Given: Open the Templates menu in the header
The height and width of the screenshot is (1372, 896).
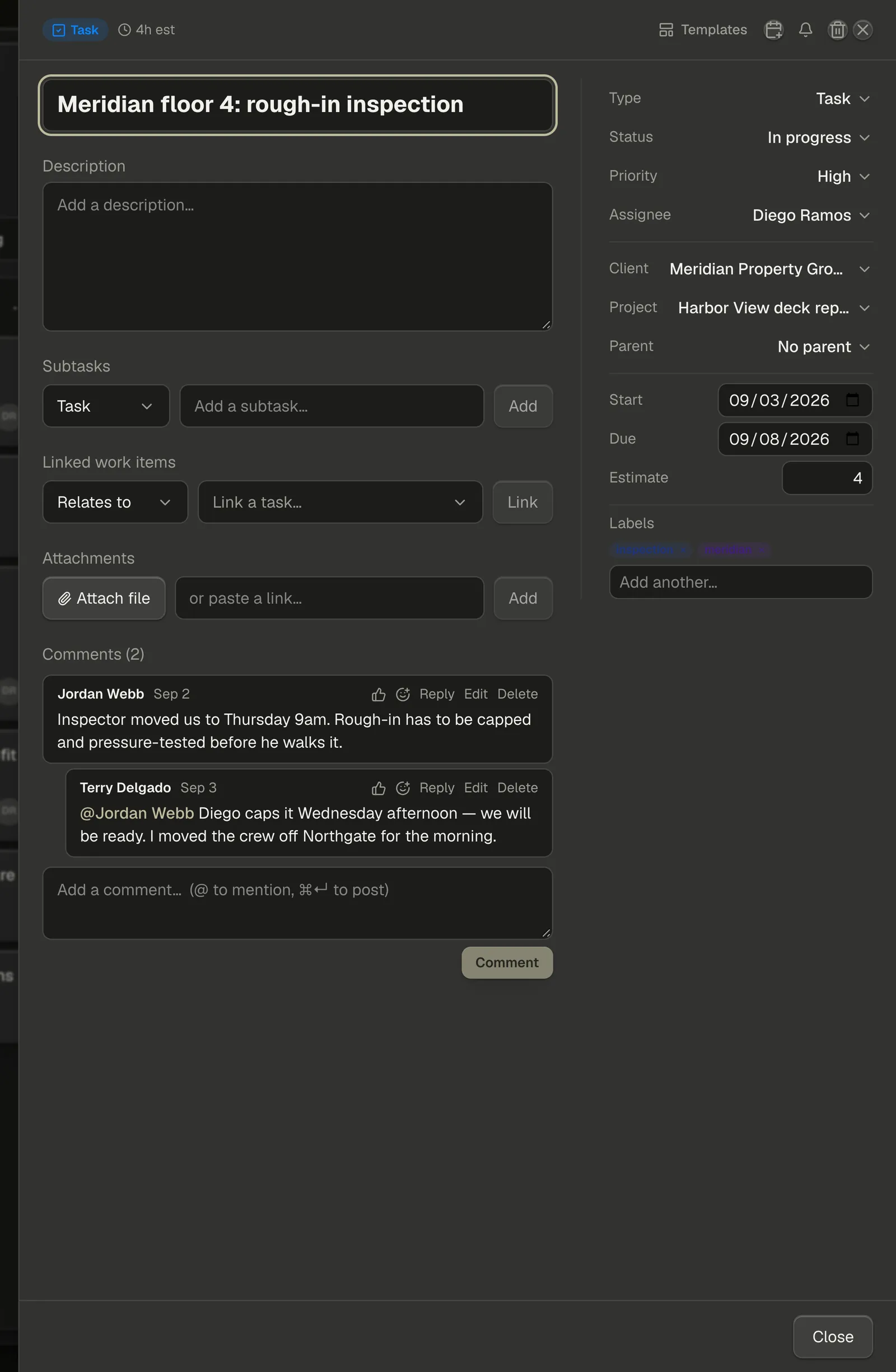Looking at the screenshot, I should point(703,29).
